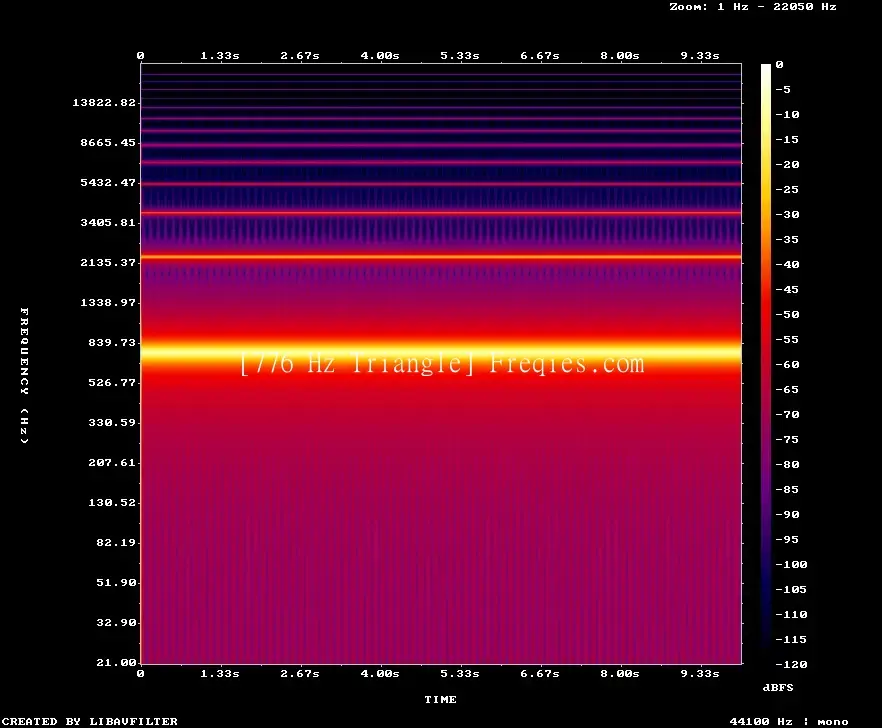Select the 21.00 frequency label

(116, 662)
